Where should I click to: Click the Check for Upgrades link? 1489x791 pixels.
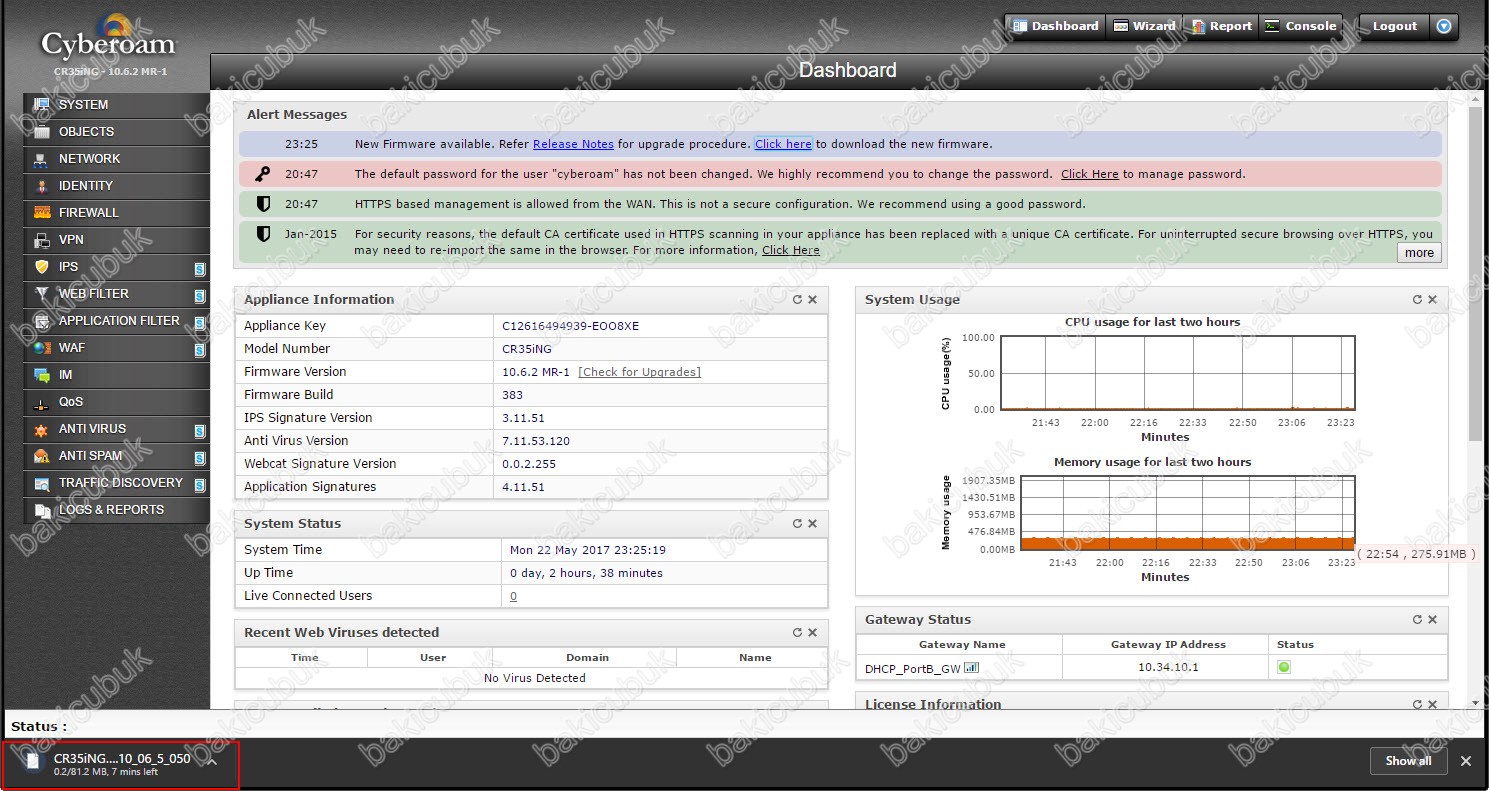[639, 372]
